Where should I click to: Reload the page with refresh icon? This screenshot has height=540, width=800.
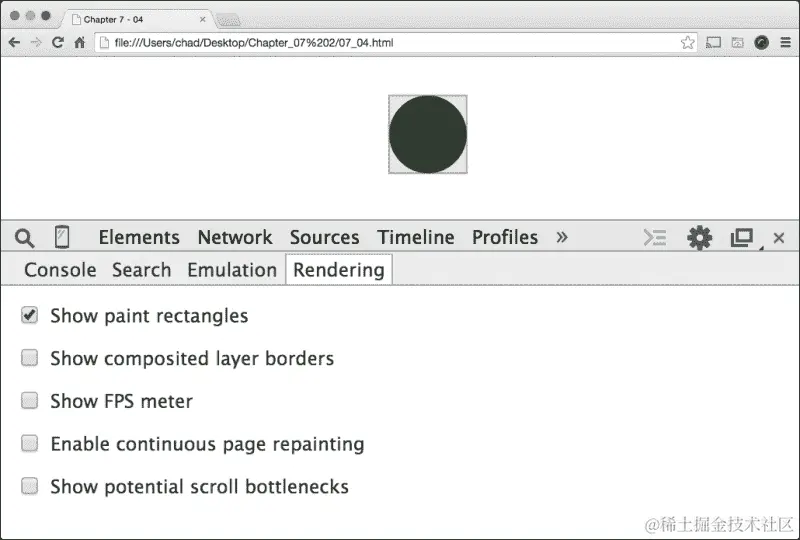coord(58,42)
